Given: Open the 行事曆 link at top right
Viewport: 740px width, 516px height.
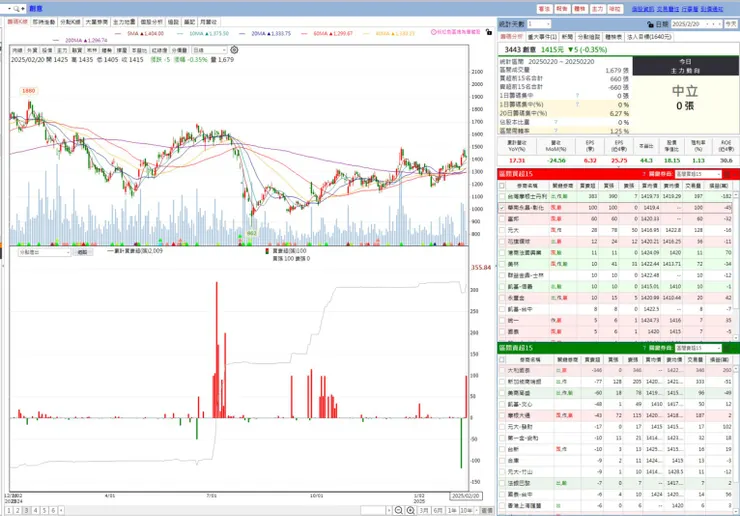Looking at the screenshot, I should click(690, 9).
